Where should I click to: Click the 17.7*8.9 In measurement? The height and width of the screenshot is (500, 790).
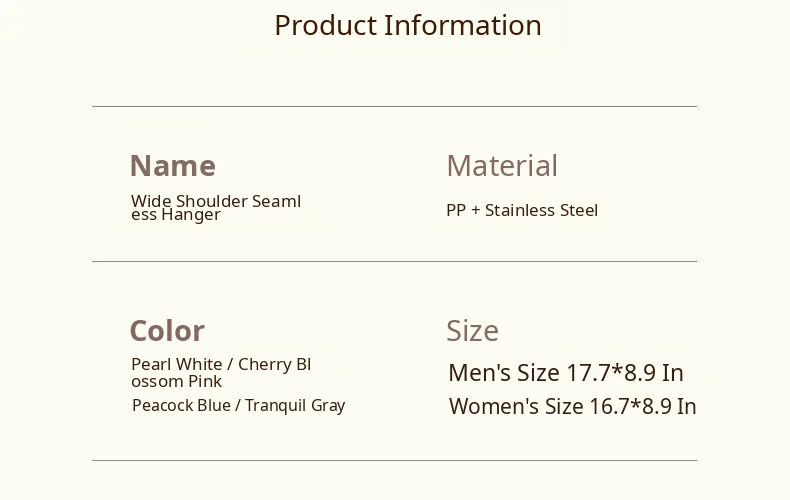(625, 373)
